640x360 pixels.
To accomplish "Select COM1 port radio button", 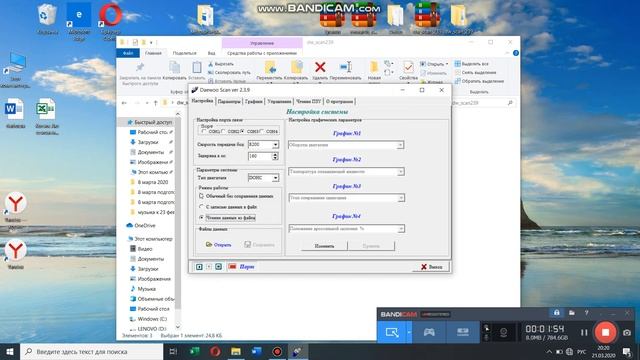I will 204,131.
